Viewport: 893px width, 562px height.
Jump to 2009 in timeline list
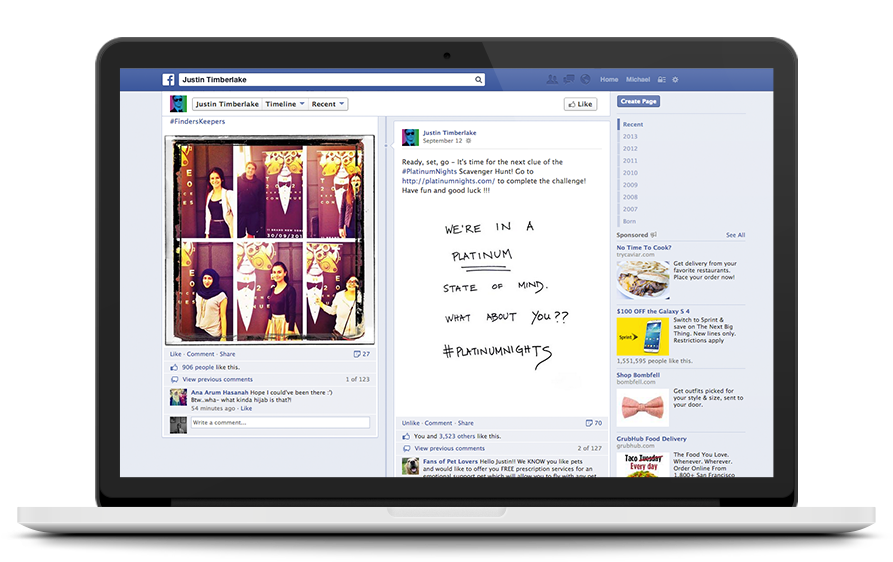(x=630, y=185)
